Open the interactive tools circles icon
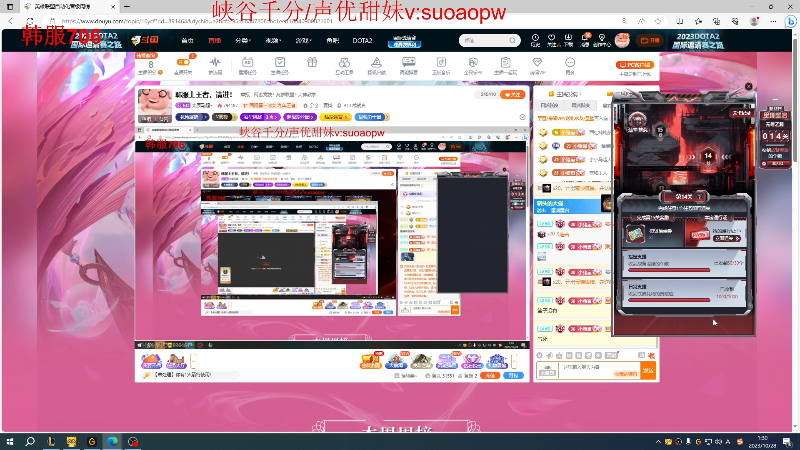800x450 pixels. click(344, 65)
